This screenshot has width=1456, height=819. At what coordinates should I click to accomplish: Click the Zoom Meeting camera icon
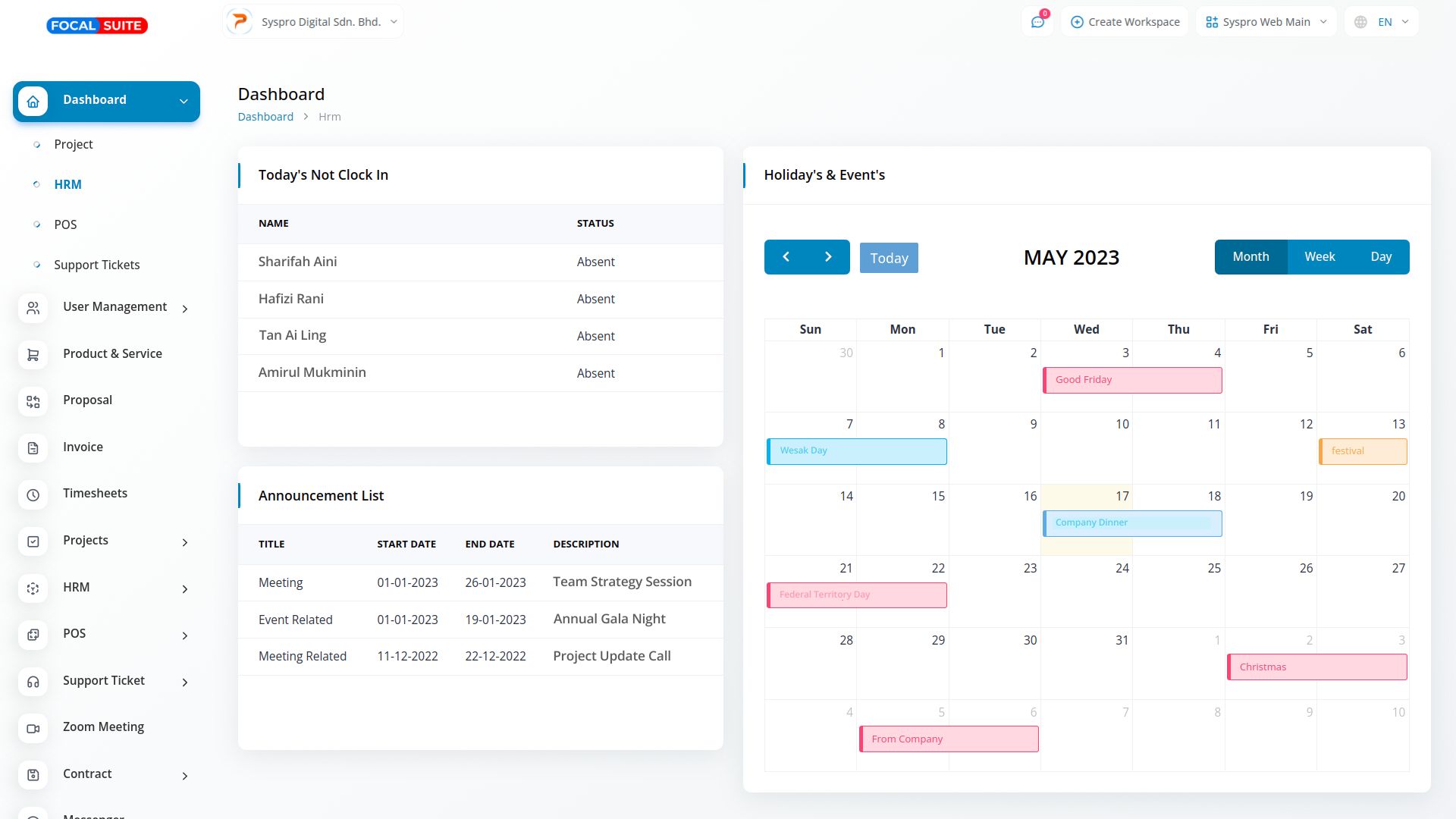[x=33, y=728]
